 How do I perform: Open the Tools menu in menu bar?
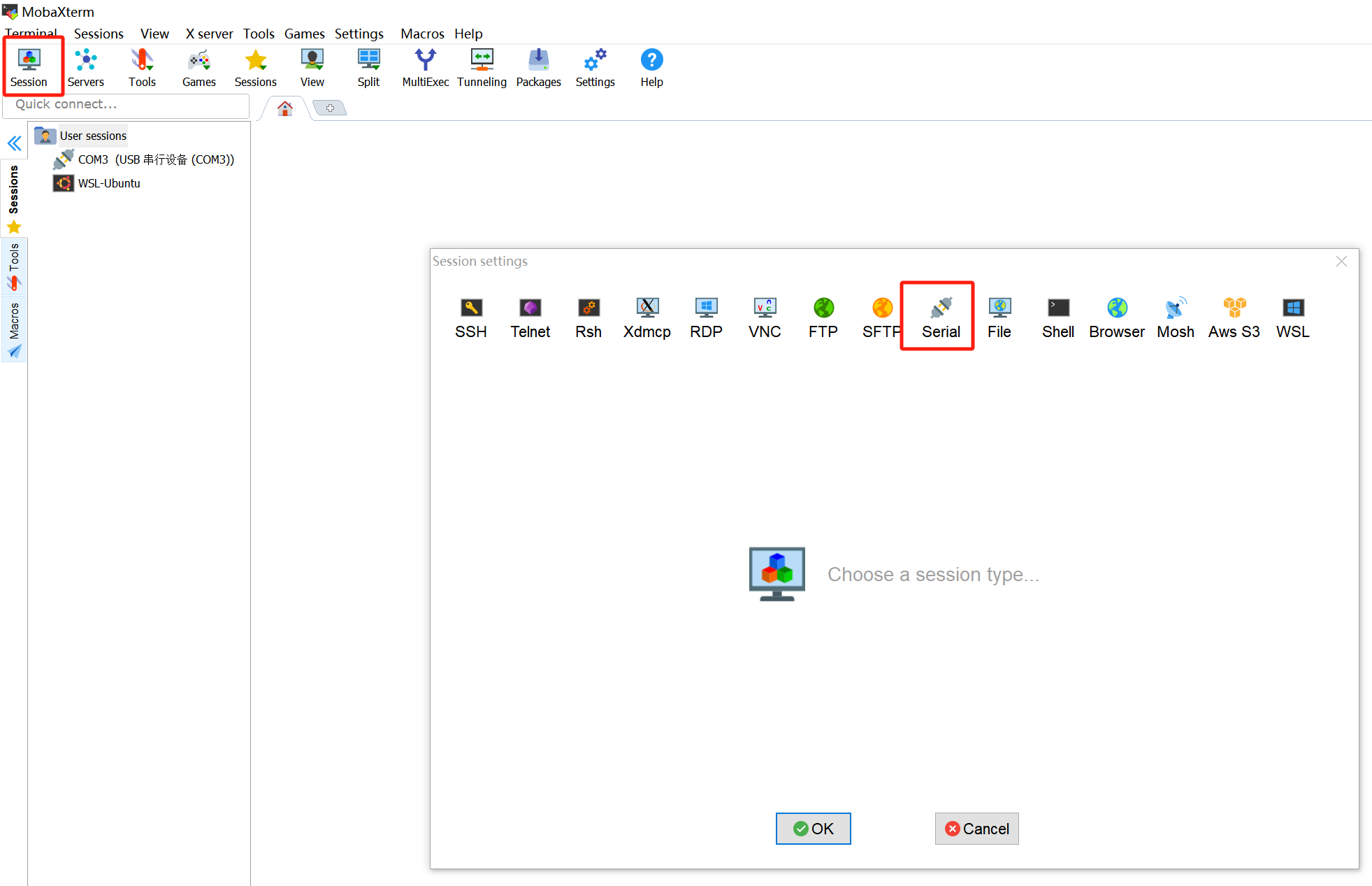(x=259, y=34)
